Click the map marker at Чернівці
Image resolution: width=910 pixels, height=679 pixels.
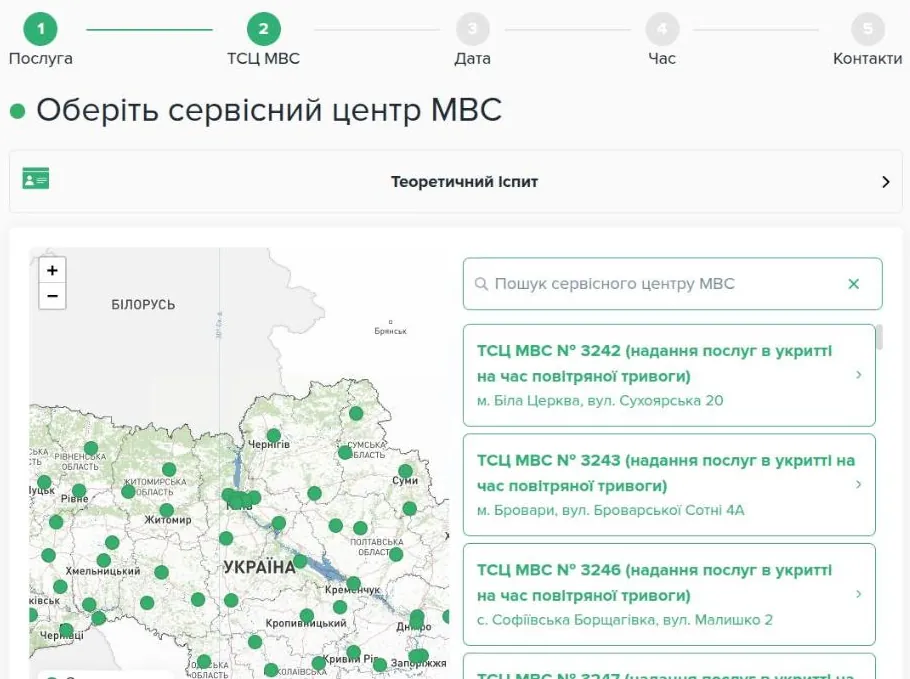(66, 630)
